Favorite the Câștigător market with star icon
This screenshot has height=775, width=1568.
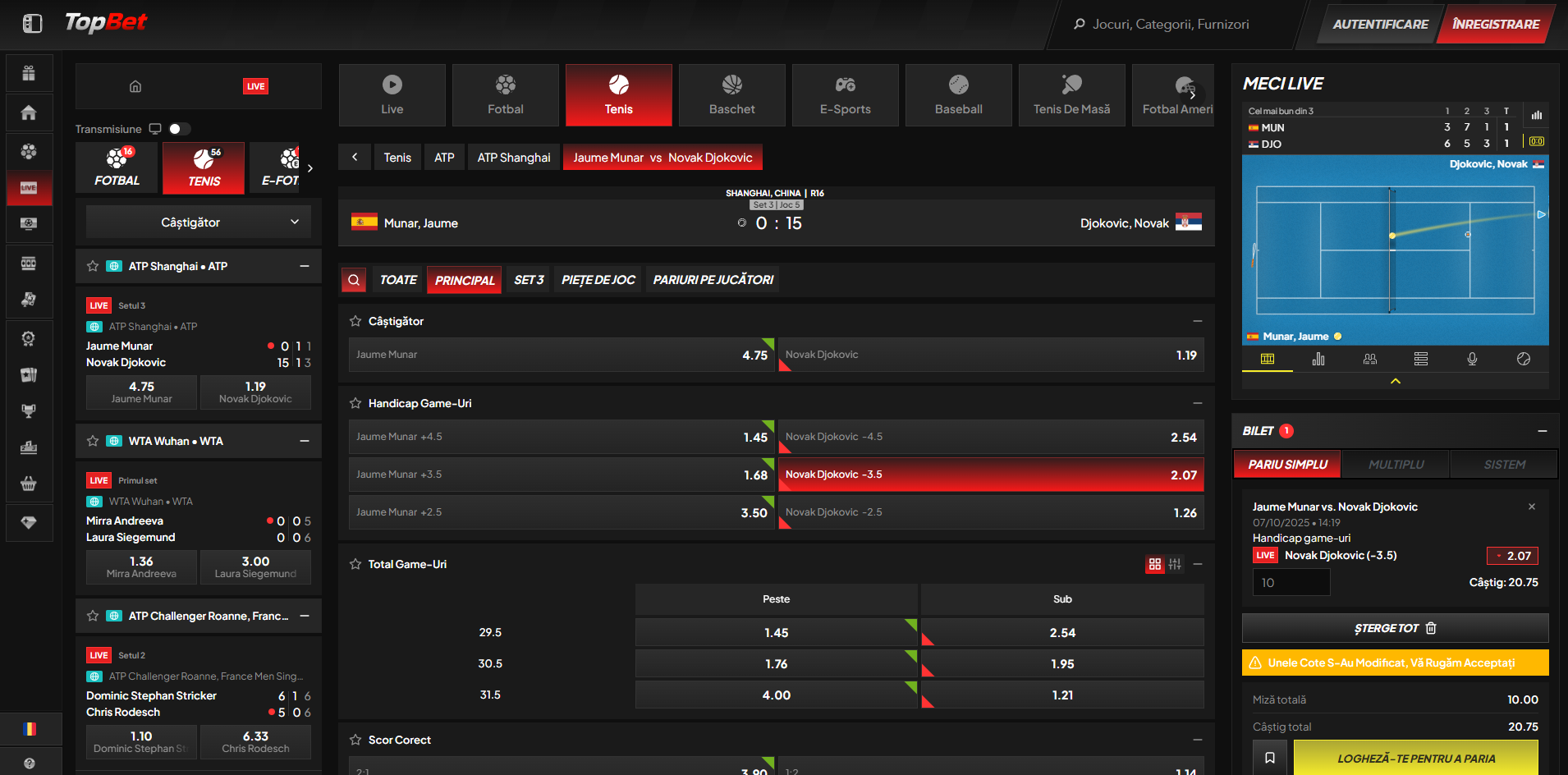pyautogui.click(x=355, y=321)
